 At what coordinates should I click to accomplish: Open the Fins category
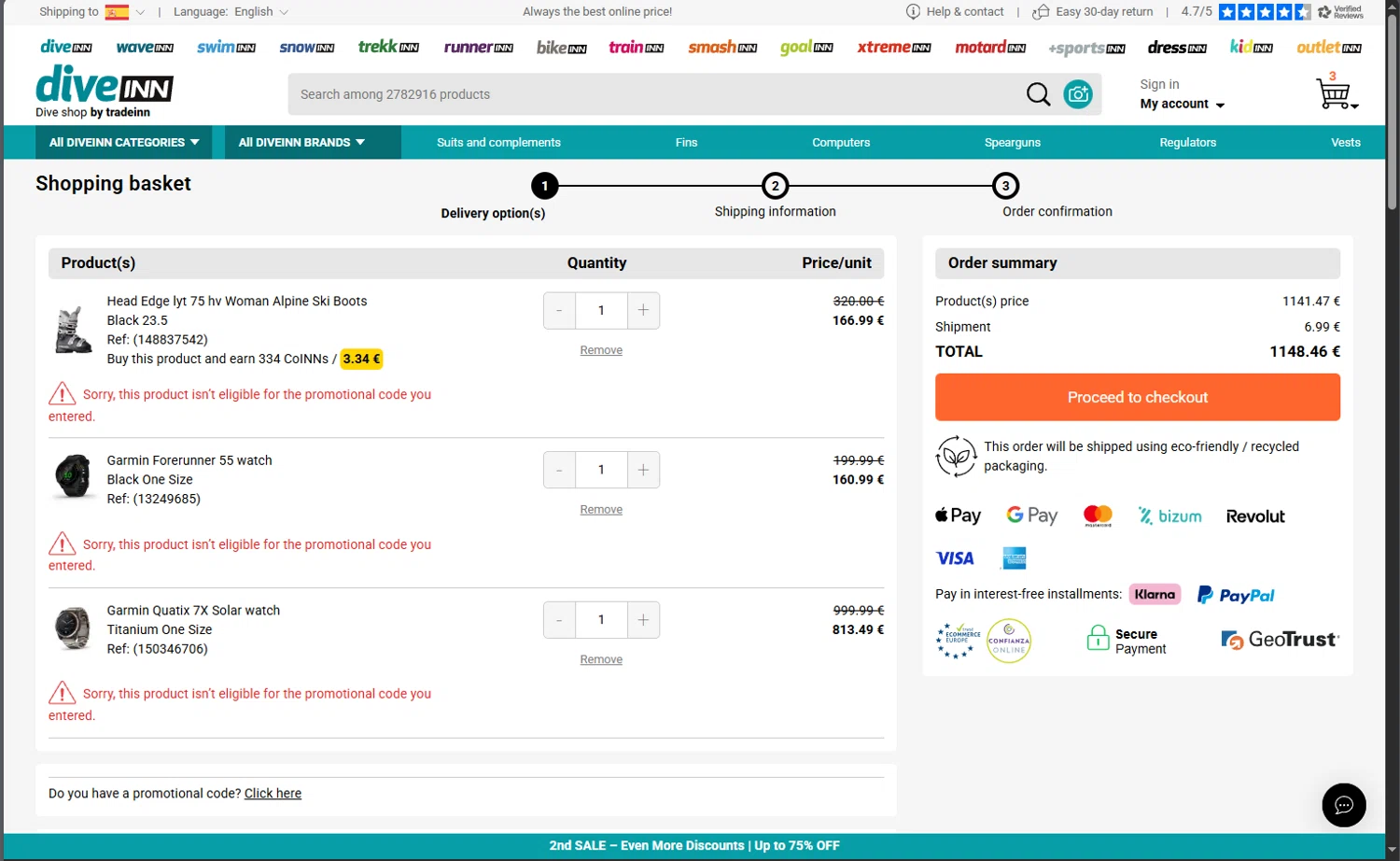686,143
